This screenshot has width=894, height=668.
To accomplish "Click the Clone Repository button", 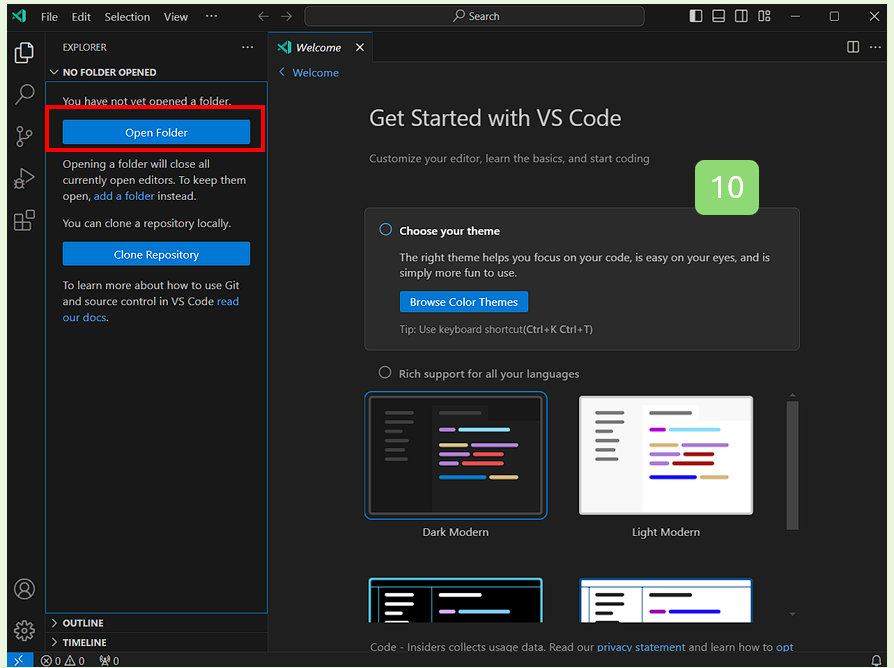I will coord(156,254).
